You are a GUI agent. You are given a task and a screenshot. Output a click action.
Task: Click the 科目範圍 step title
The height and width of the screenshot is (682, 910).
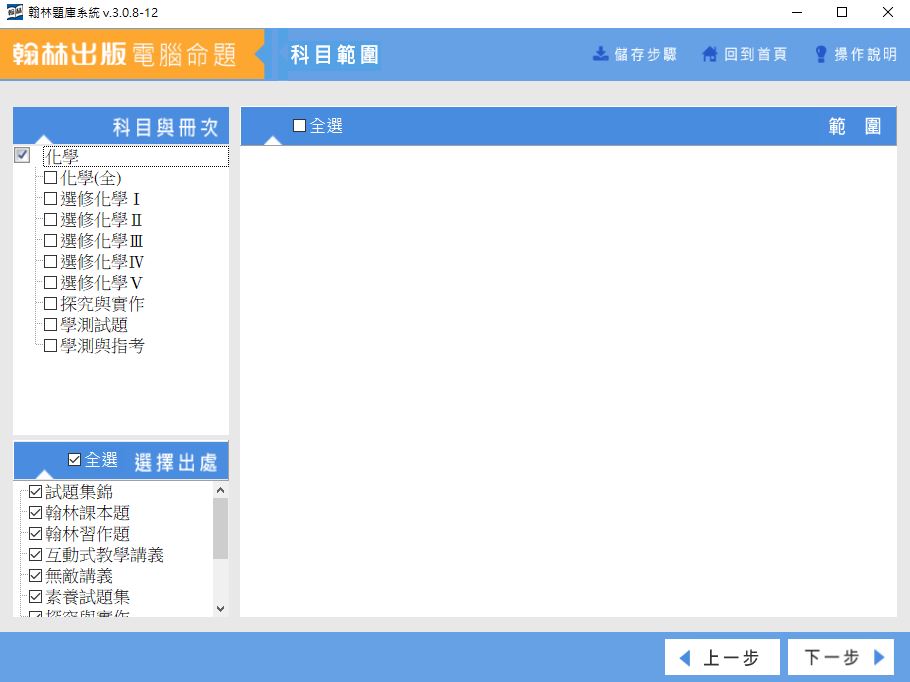coord(334,55)
